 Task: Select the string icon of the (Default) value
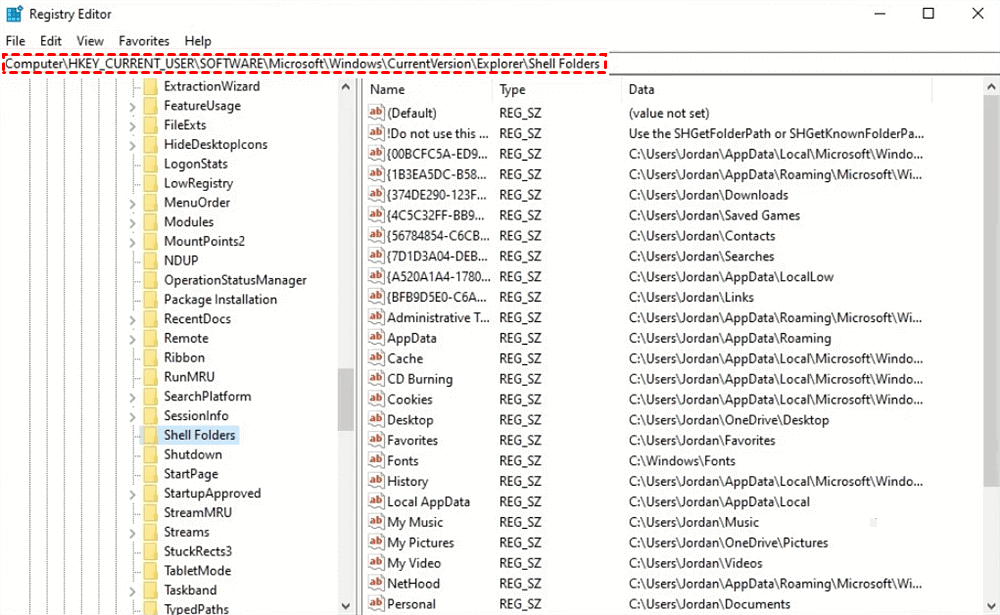pos(376,112)
